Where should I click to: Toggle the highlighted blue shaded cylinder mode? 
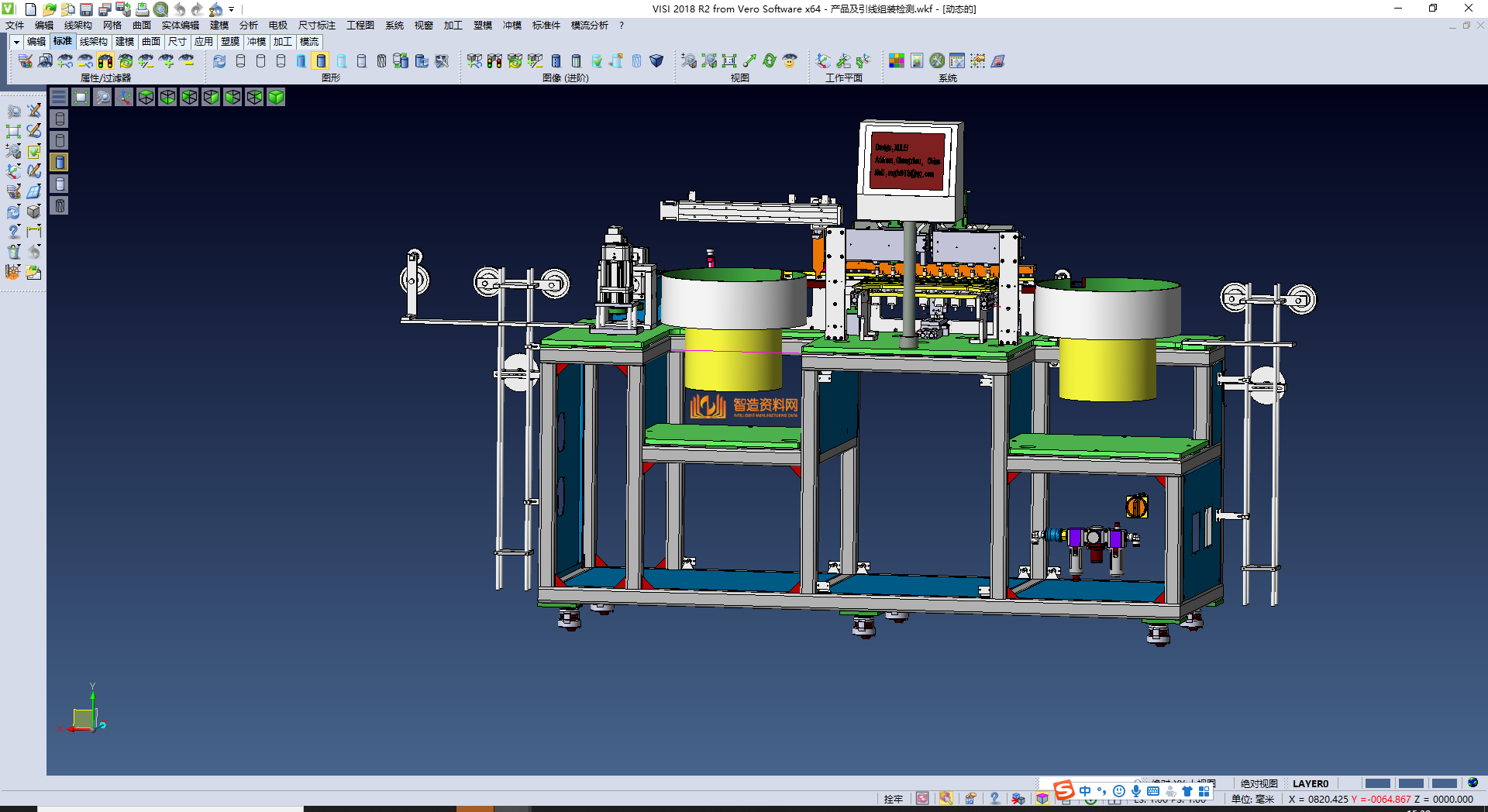321,61
